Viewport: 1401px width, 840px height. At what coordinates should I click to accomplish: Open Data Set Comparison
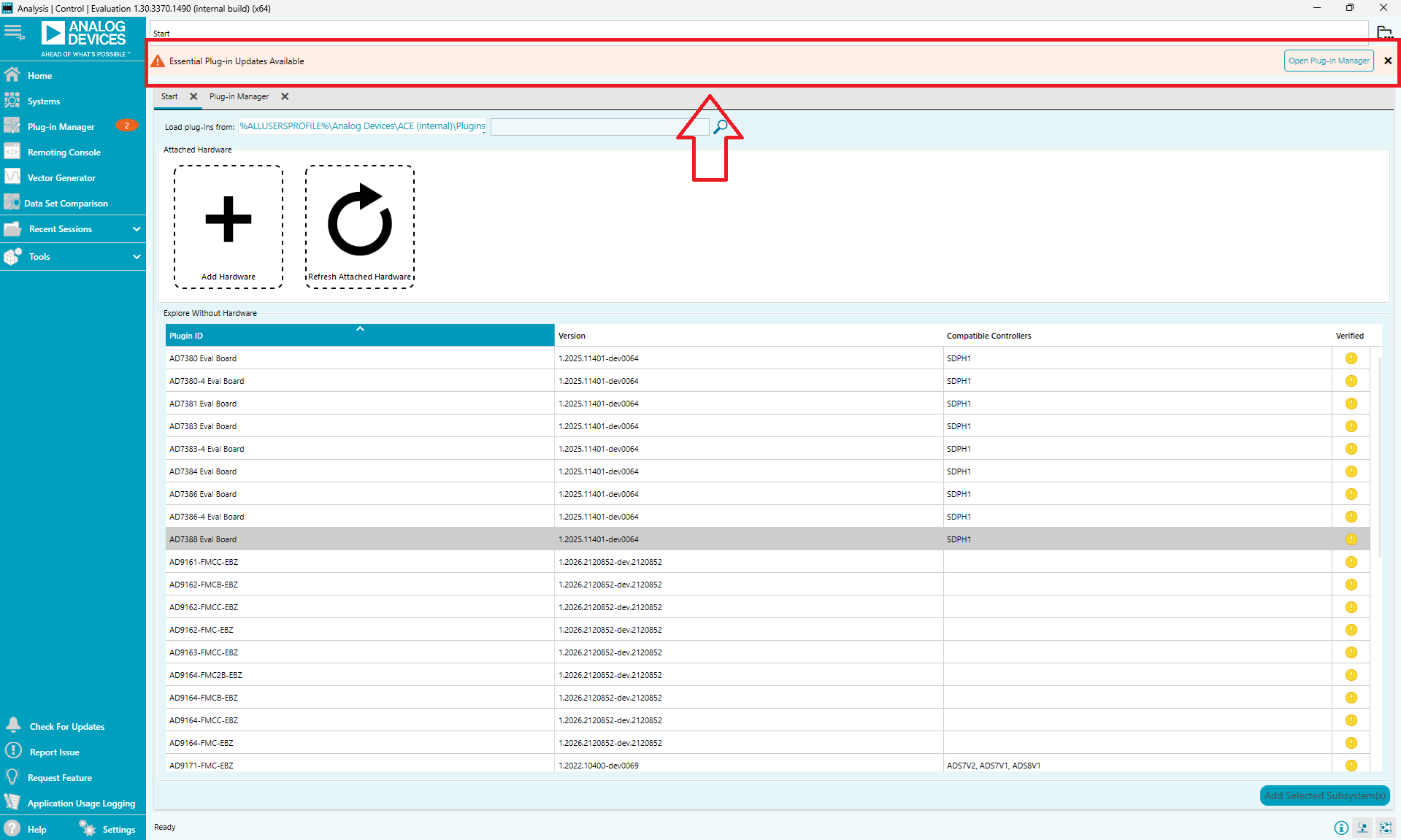point(66,204)
